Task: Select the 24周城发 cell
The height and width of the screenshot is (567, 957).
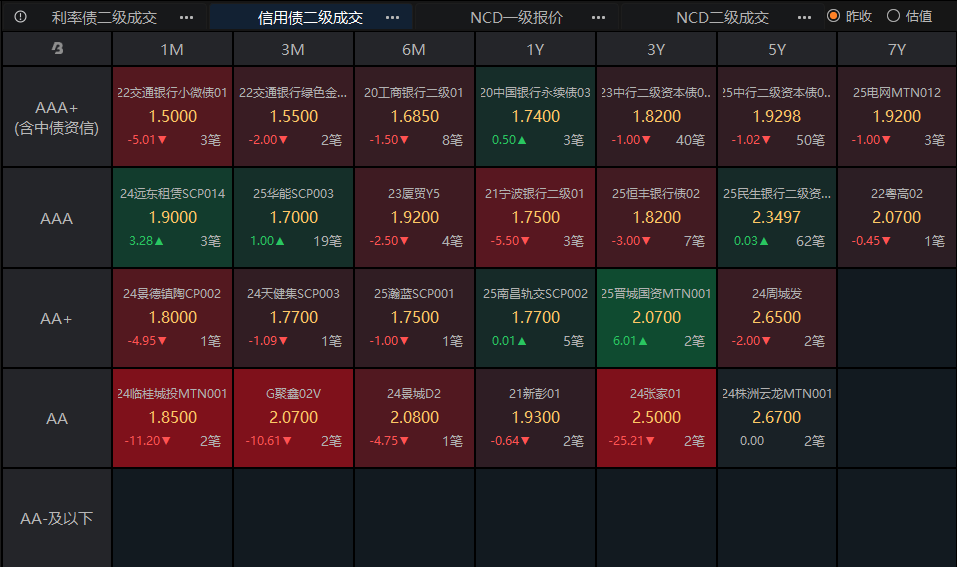Action: pyautogui.click(x=776, y=318)
